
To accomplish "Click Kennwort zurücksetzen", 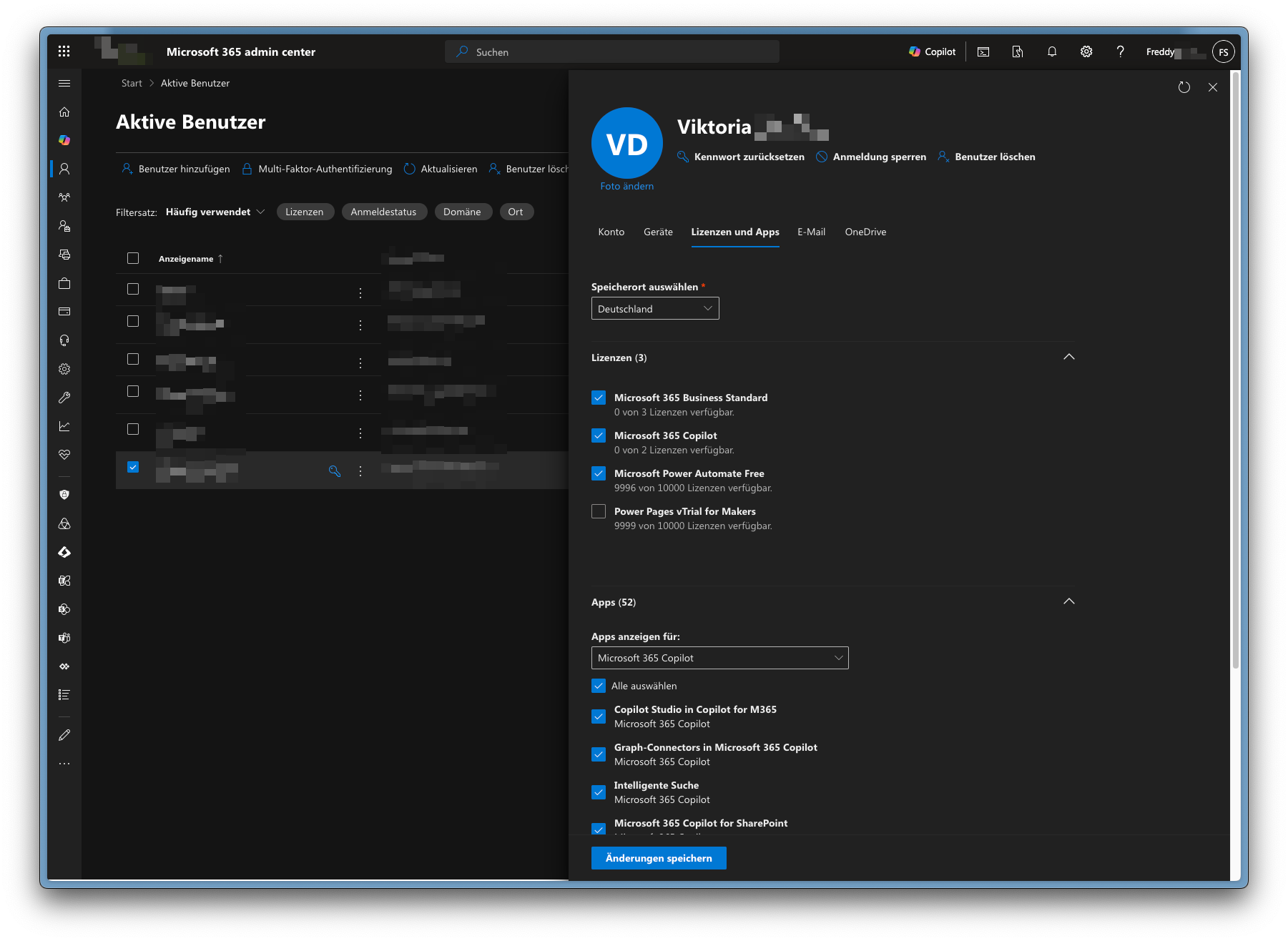I will click(741, 157).
